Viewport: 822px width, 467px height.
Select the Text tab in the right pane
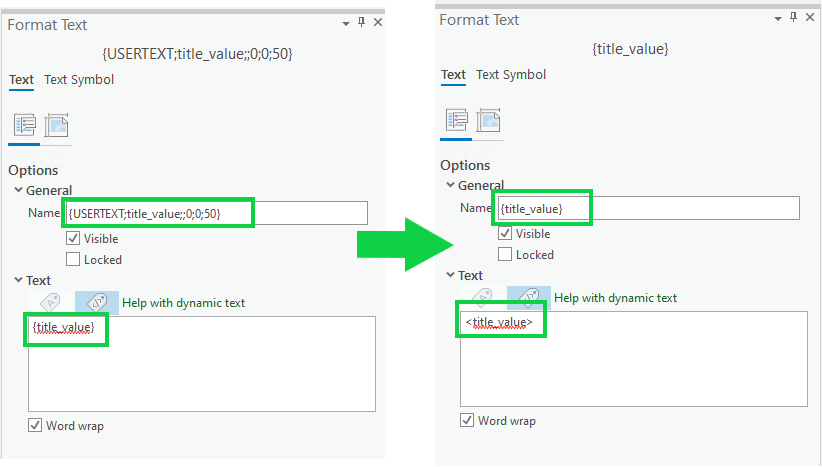[453, 75]
